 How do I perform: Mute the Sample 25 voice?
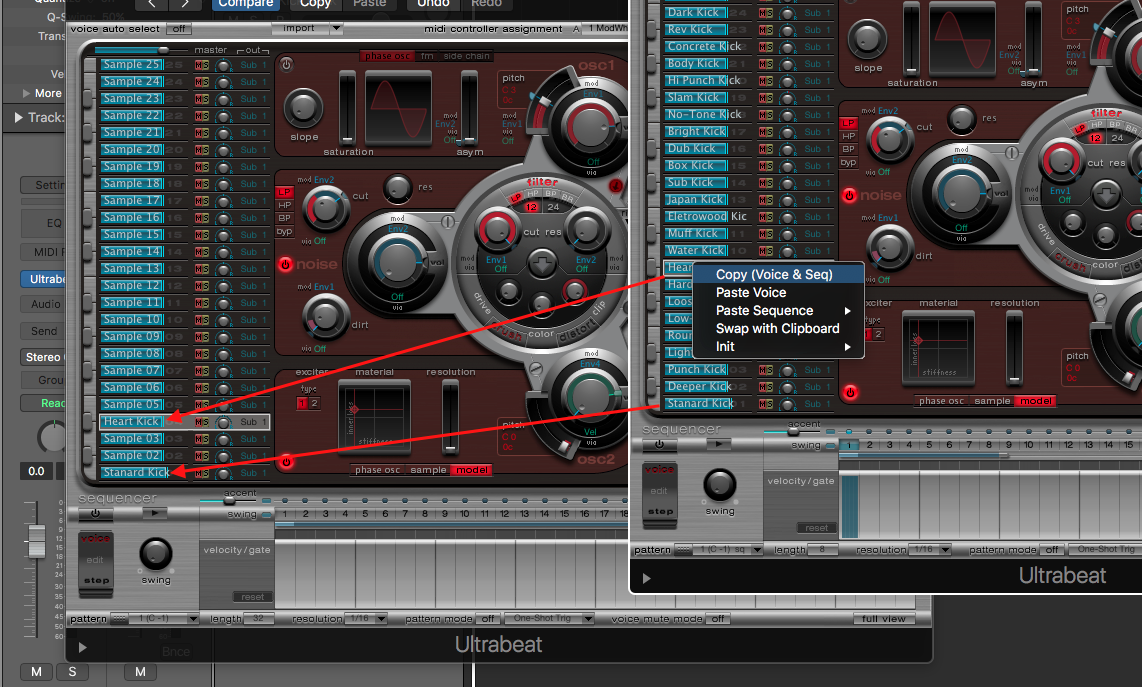coord(198,65)
